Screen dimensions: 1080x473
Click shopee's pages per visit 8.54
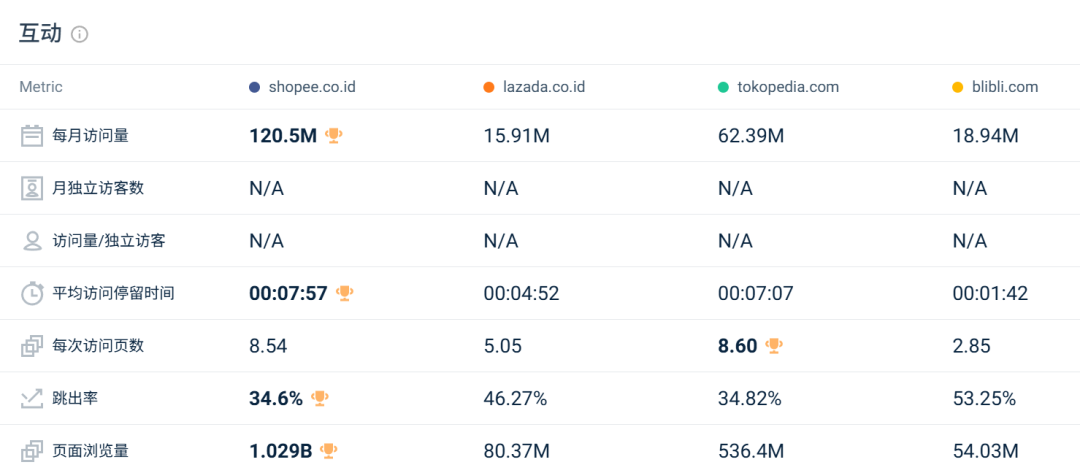[268, 346]
